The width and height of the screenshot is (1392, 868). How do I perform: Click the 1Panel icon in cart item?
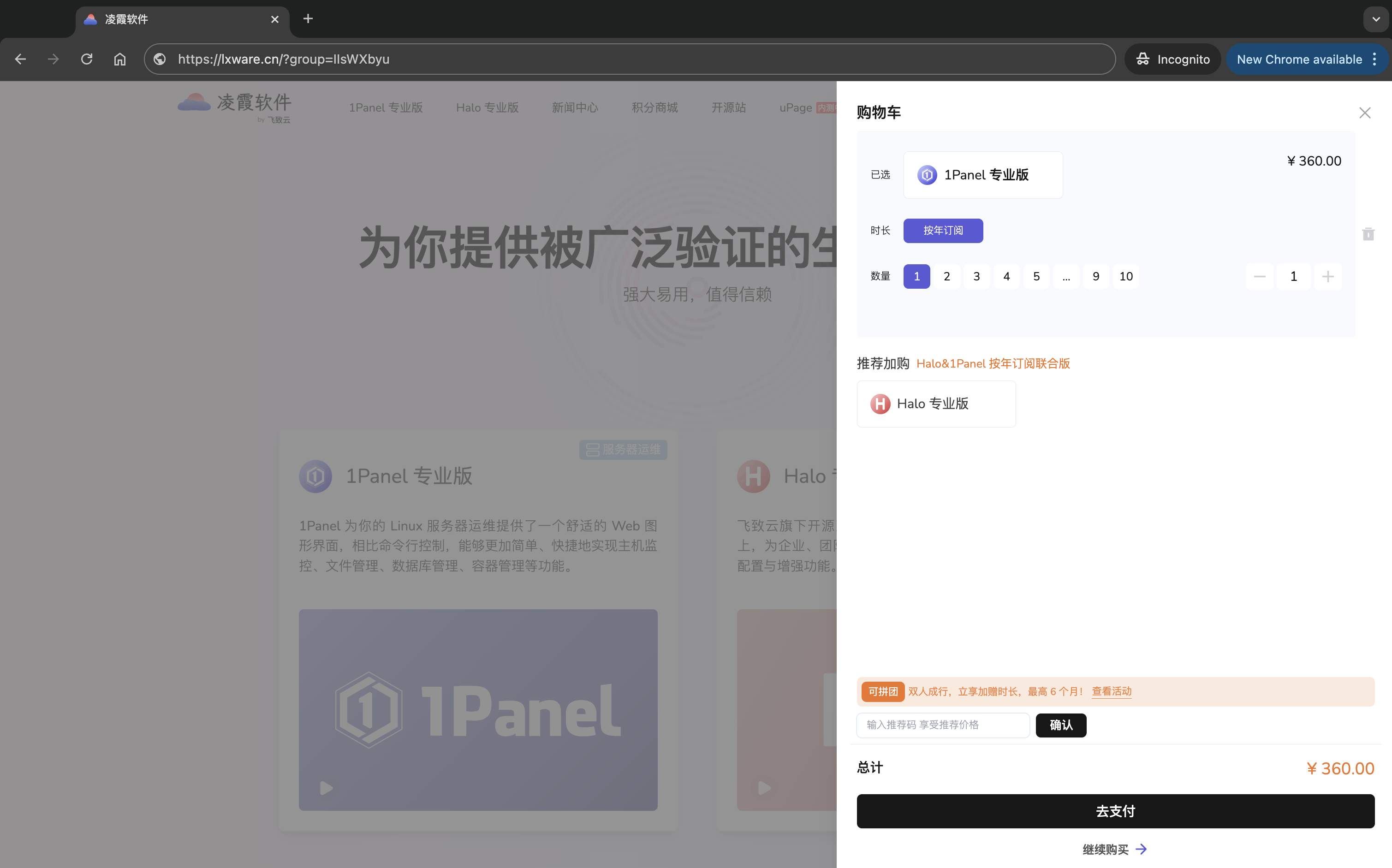point(927,175)
